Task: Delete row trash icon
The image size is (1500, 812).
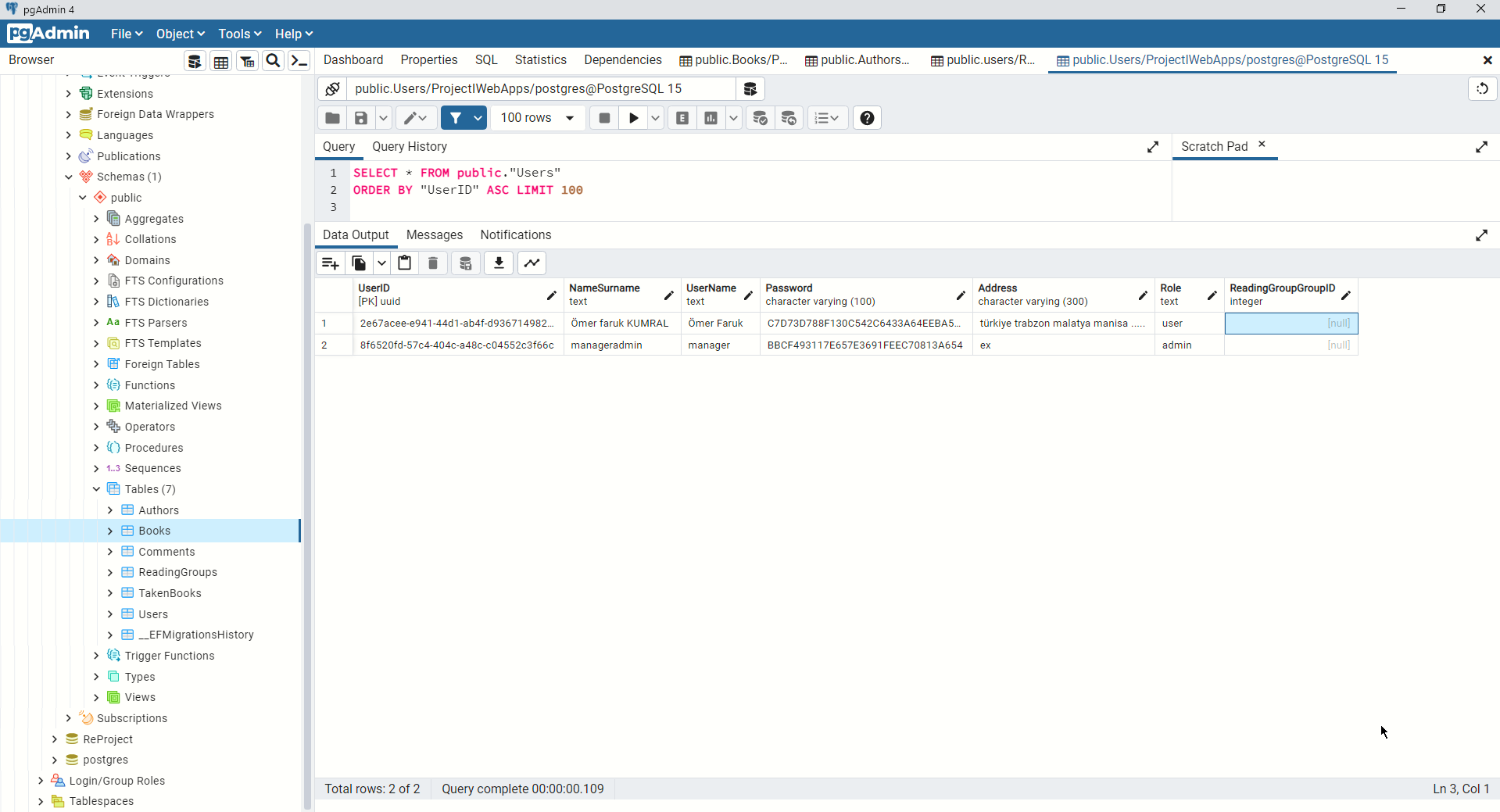Action: (x=433, y=263)
